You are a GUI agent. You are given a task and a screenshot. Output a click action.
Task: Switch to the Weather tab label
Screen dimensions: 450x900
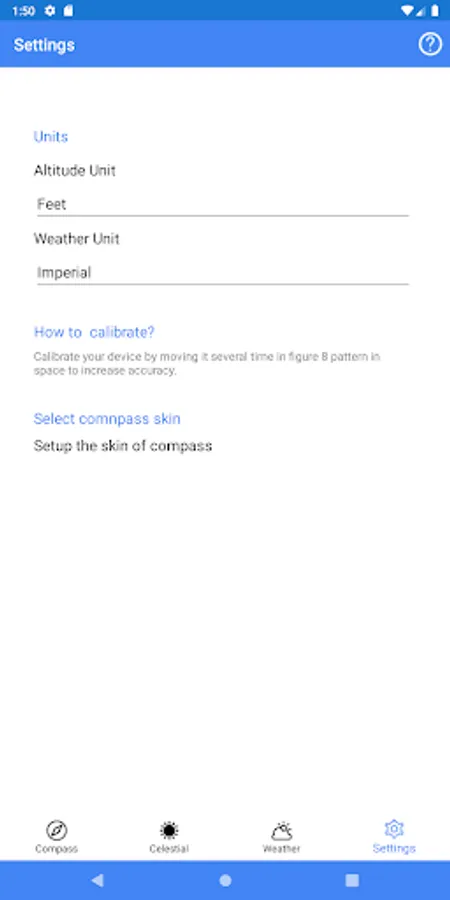click(281, 848)
